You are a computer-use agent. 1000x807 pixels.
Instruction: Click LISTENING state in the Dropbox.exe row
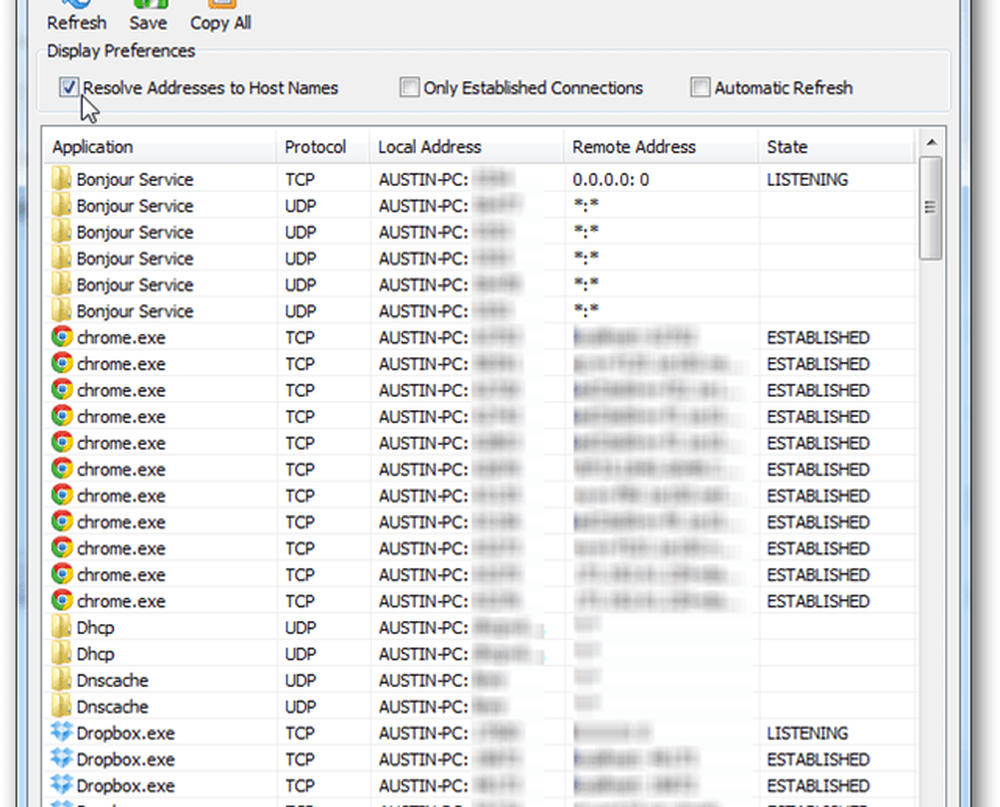click(807, 734)
